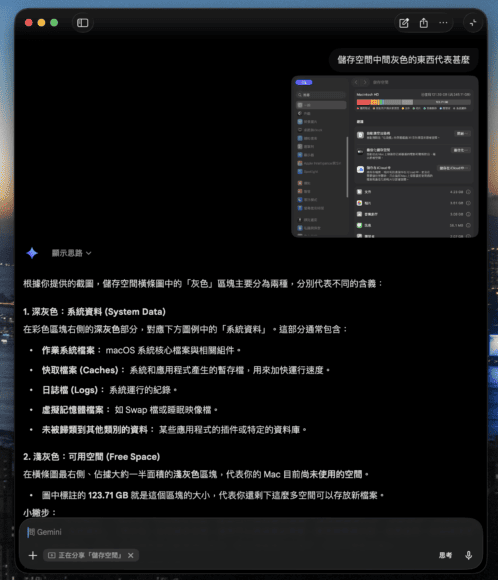Click the 正在分享「儲存空間」 sharing chip

tap(85, 555)
